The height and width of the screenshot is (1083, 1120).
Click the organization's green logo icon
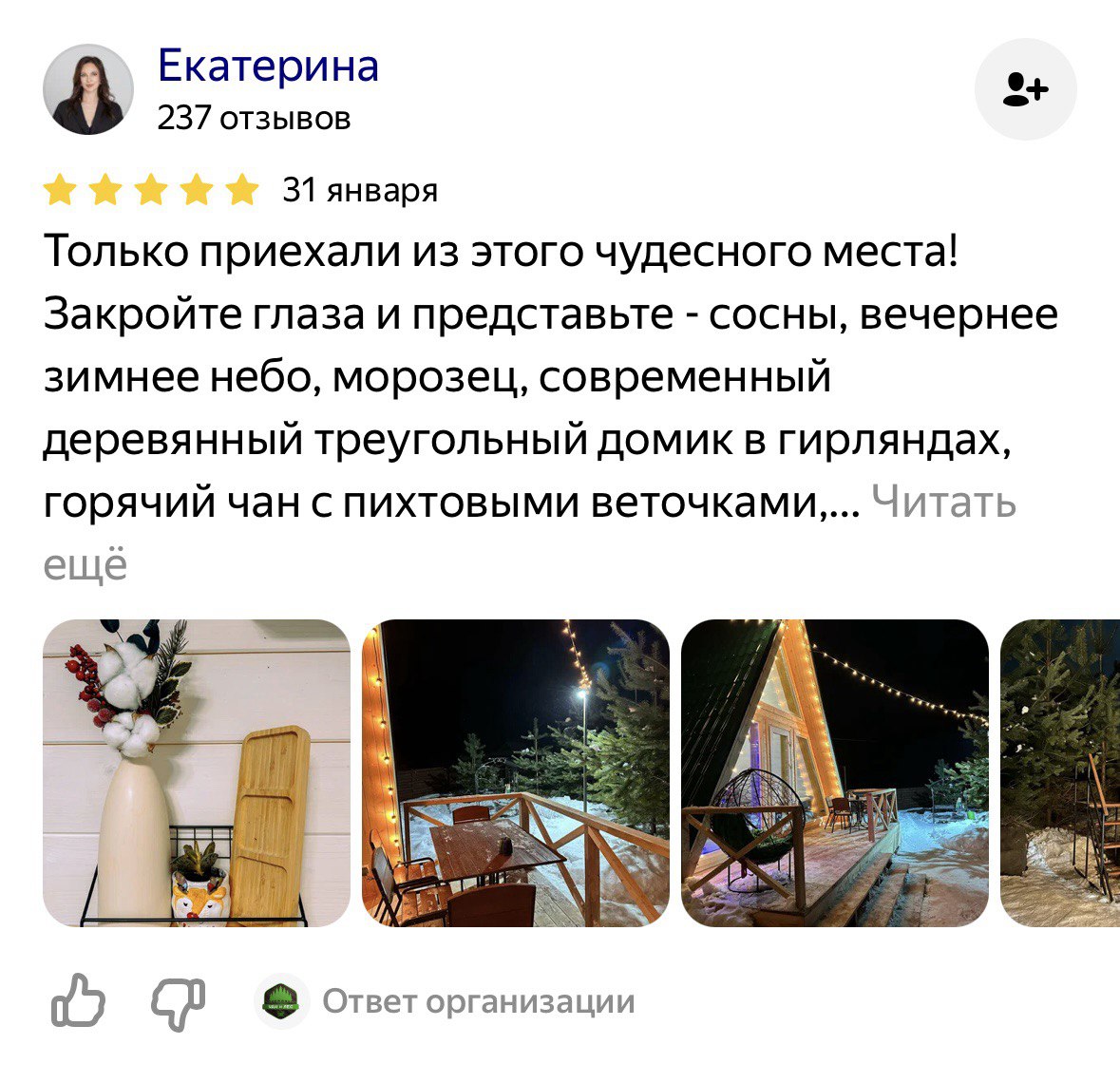pos(281,1001)
